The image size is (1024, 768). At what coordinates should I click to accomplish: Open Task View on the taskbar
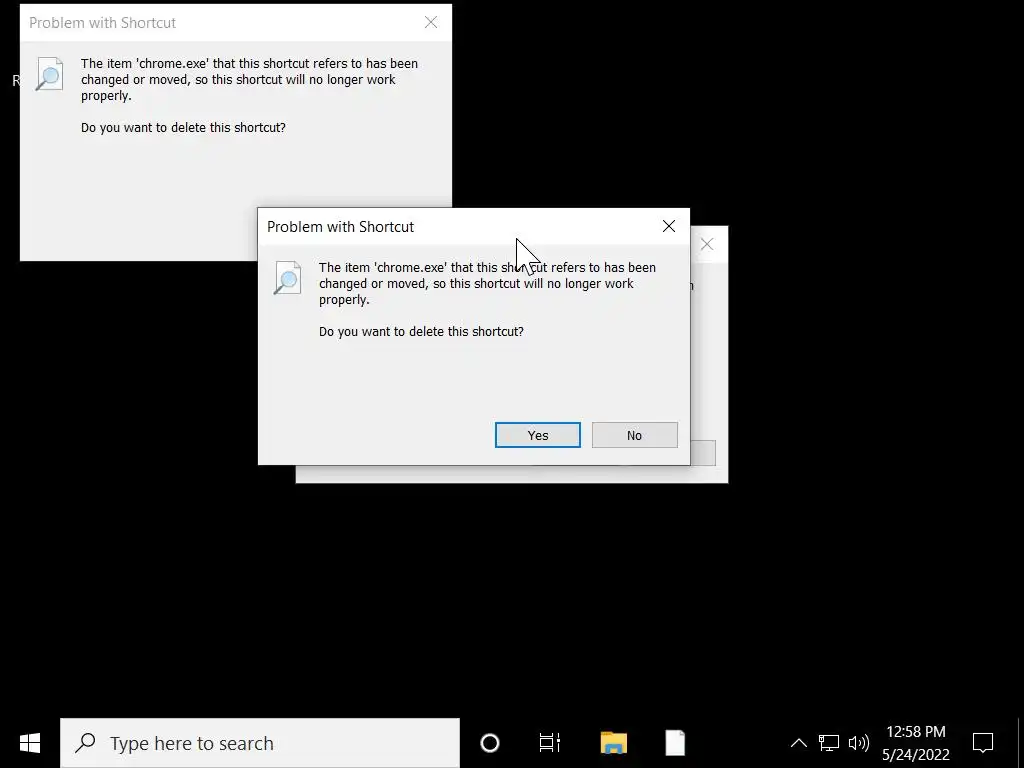tap(549, 743)
